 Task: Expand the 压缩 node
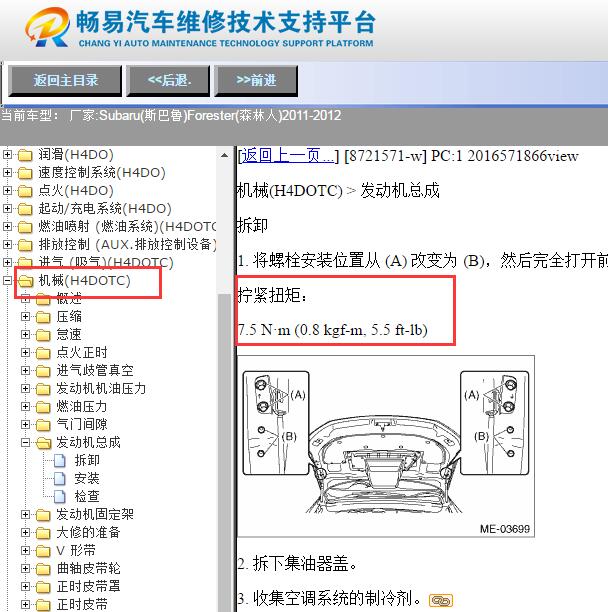point(25,317)
